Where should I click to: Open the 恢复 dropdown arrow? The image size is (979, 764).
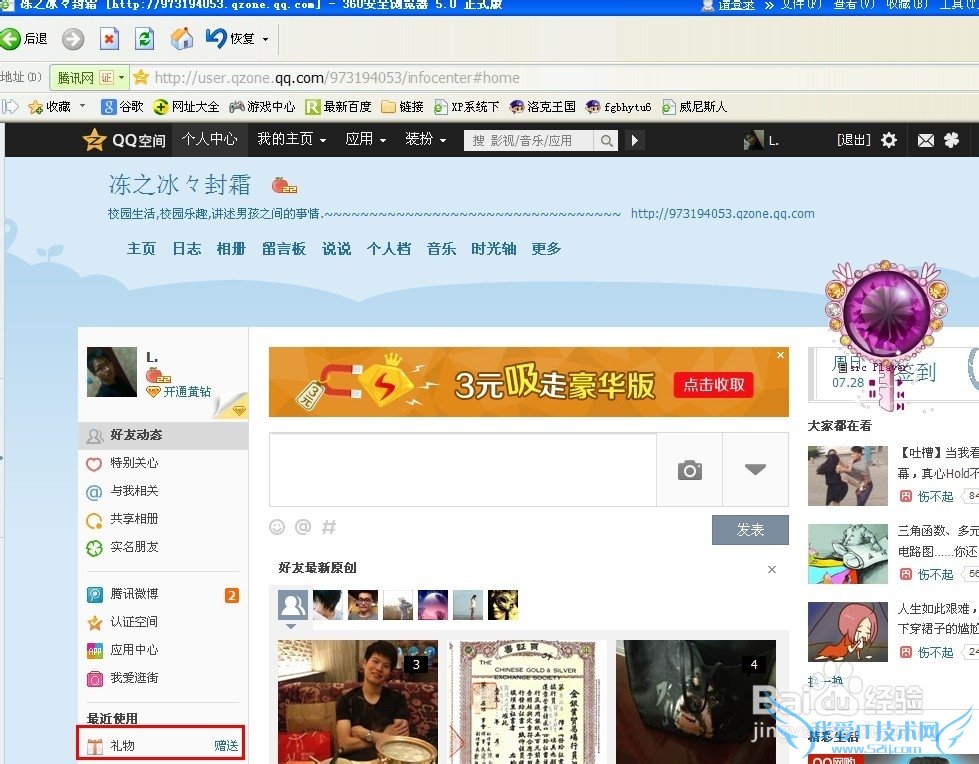click(x=265, y=39)
